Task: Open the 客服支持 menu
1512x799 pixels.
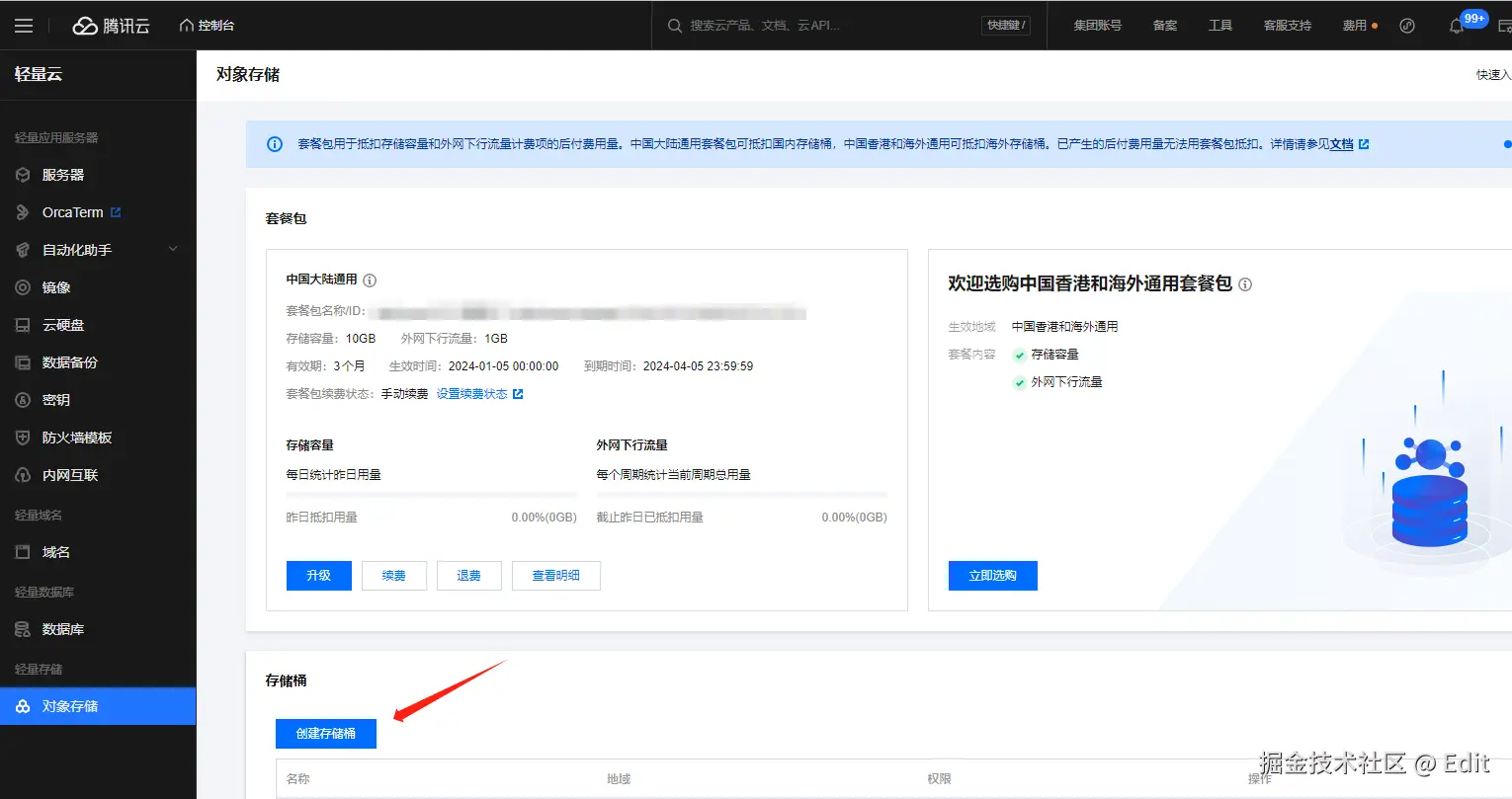Action: coord(1288,26)
